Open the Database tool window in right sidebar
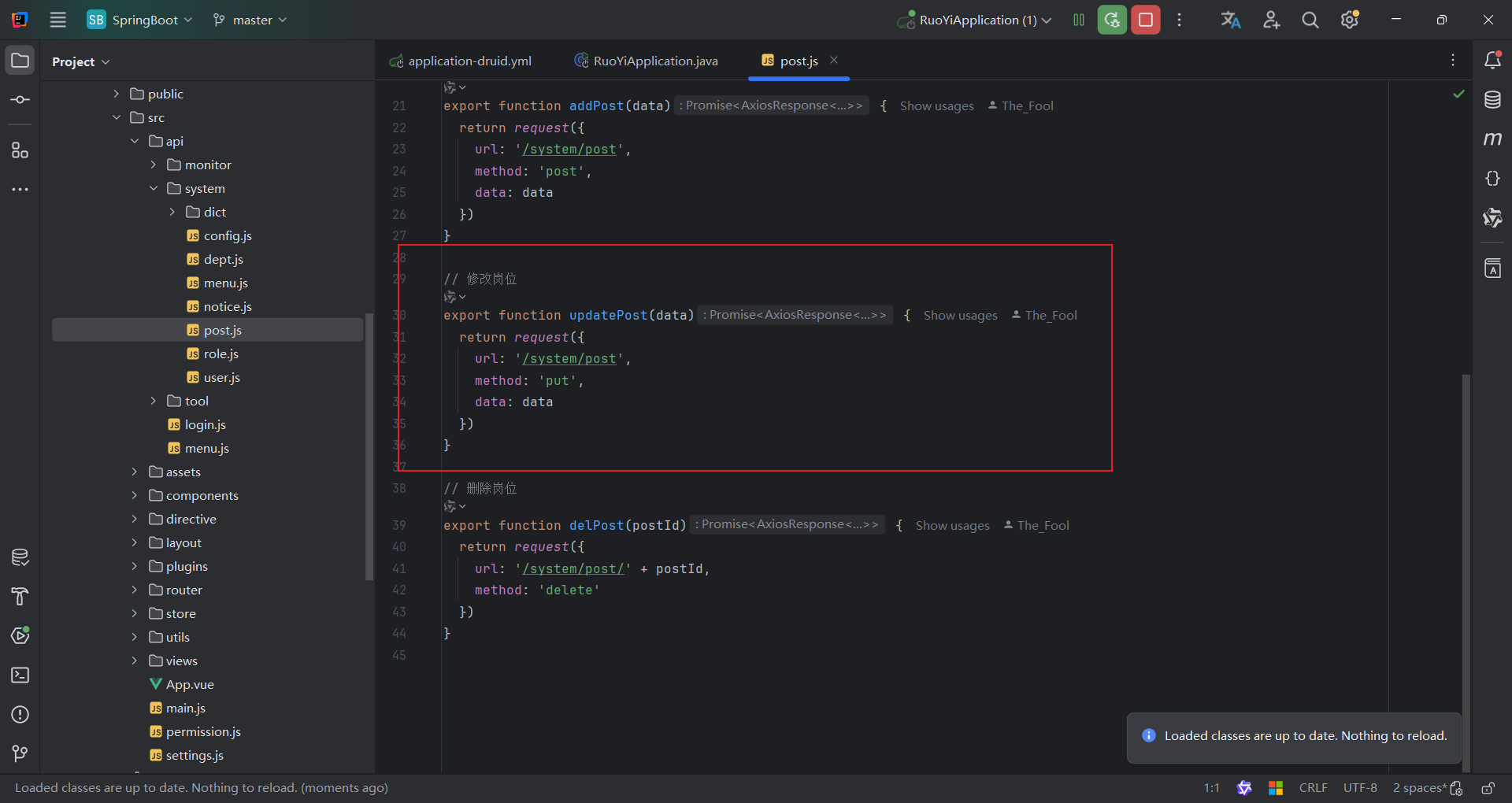The image size is (1512, 803). pyautogui.click(x=1492, y=100)
